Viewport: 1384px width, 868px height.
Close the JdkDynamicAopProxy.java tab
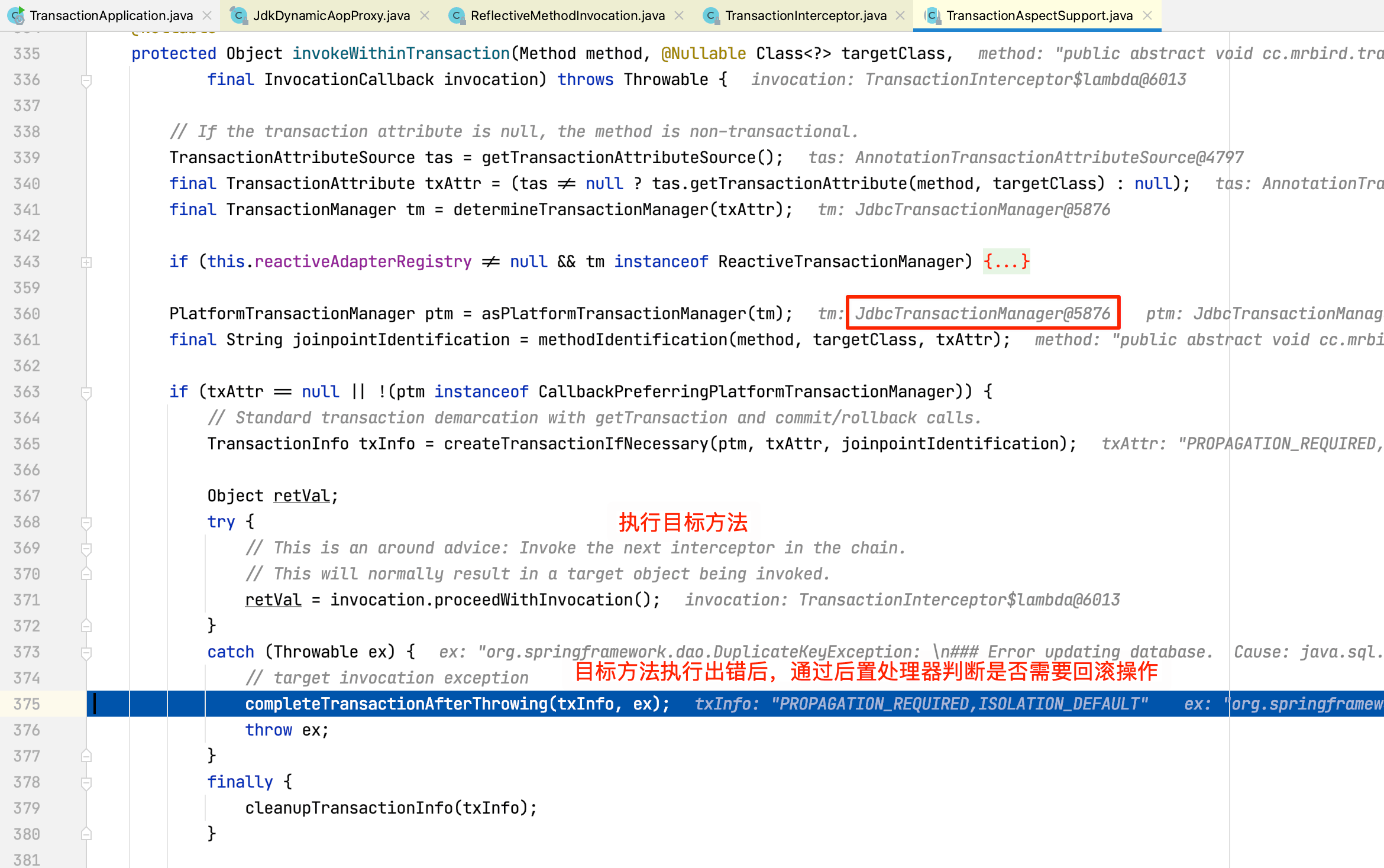(425, 15)
